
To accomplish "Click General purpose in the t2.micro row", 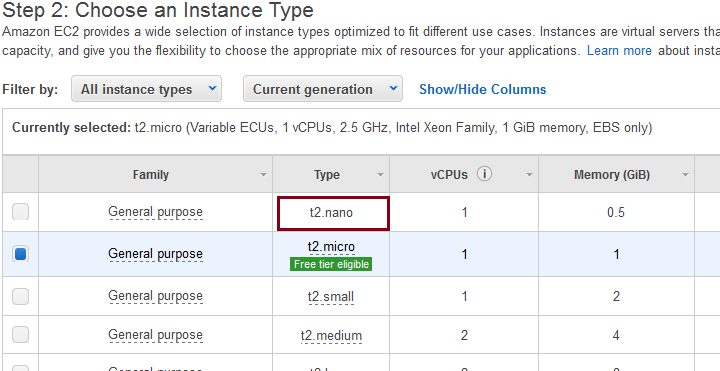I will 155,254.
